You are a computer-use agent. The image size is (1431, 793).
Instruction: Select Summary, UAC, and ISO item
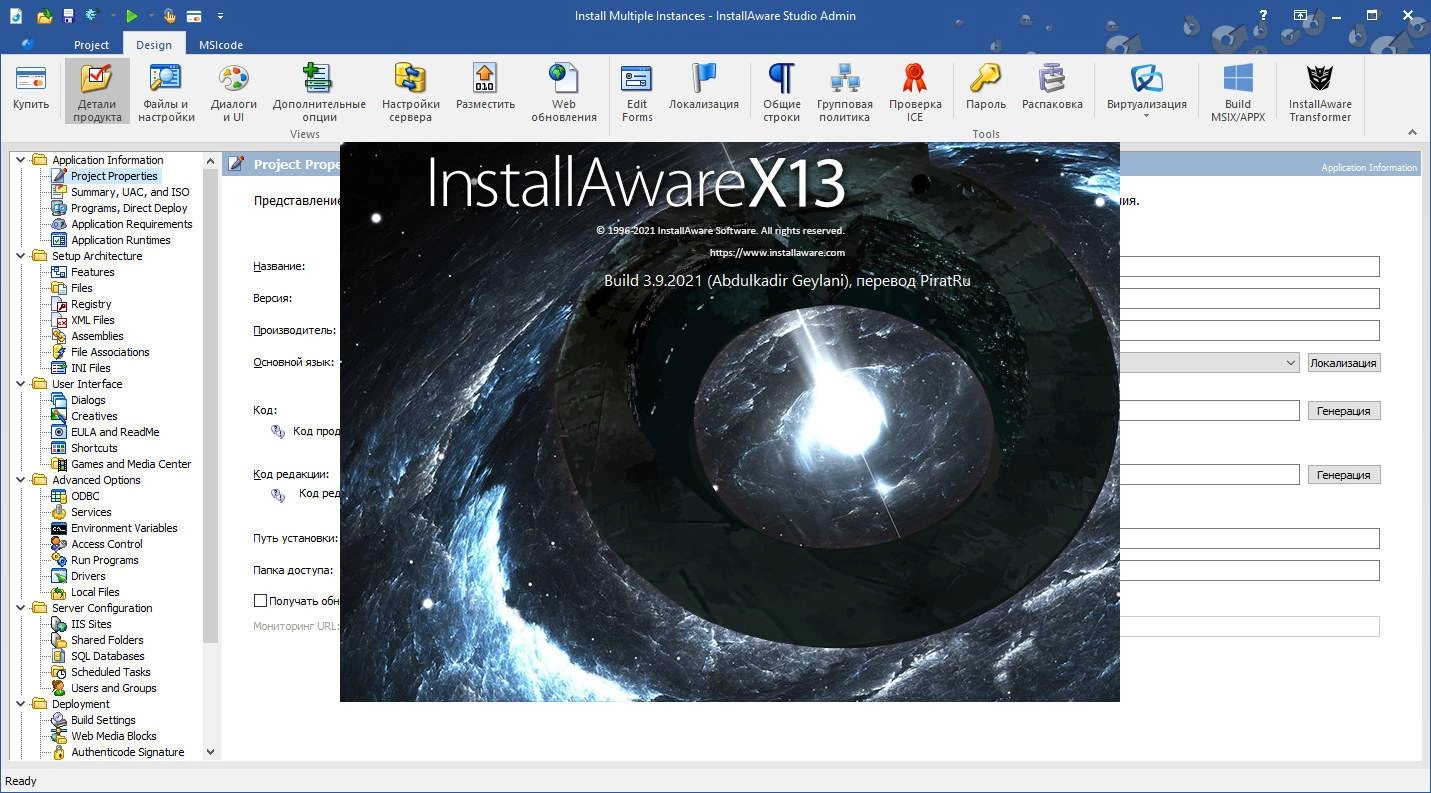coord(130,192)
